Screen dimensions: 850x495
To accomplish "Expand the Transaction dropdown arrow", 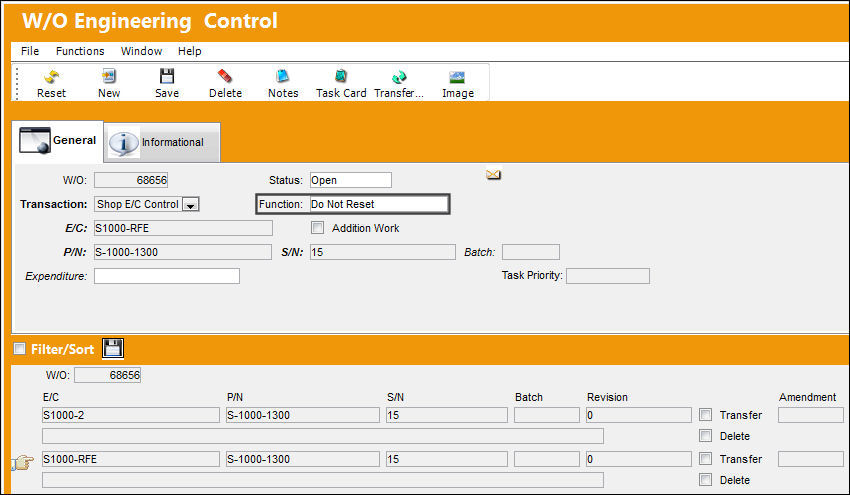I will click(191, 204).
